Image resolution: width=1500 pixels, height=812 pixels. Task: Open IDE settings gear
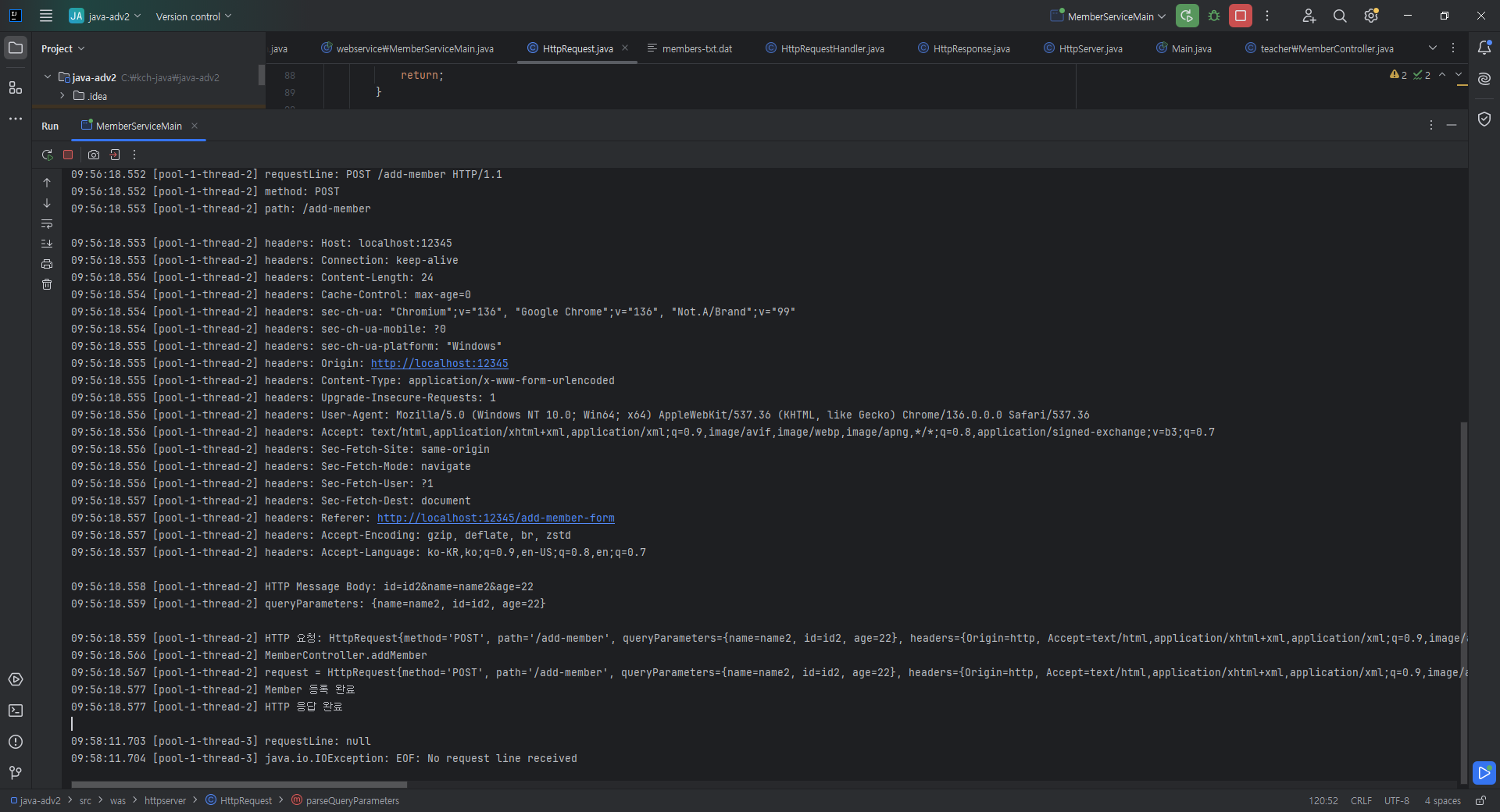(1371, 16)
